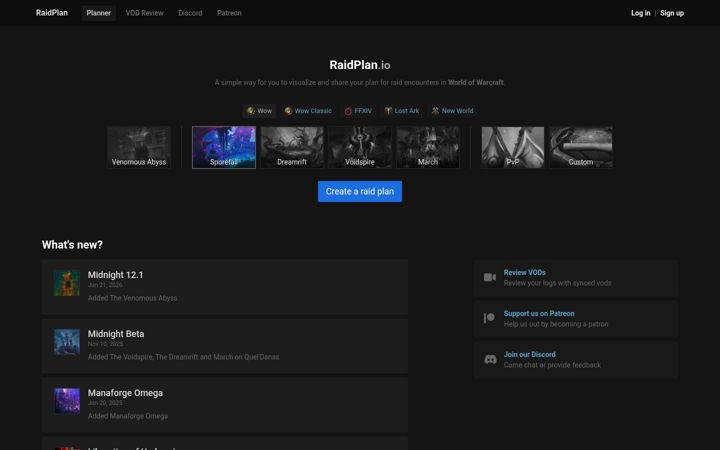The image size is (720, 450).
Task: Open Support us on Patreon link
Action: pyautogui.click(x=539, y=313)
